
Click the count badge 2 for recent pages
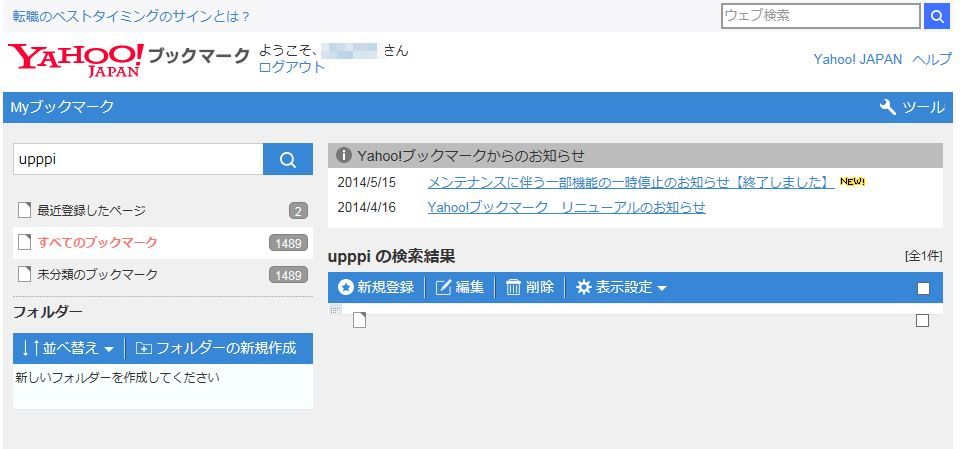click(x=298, y=212)
